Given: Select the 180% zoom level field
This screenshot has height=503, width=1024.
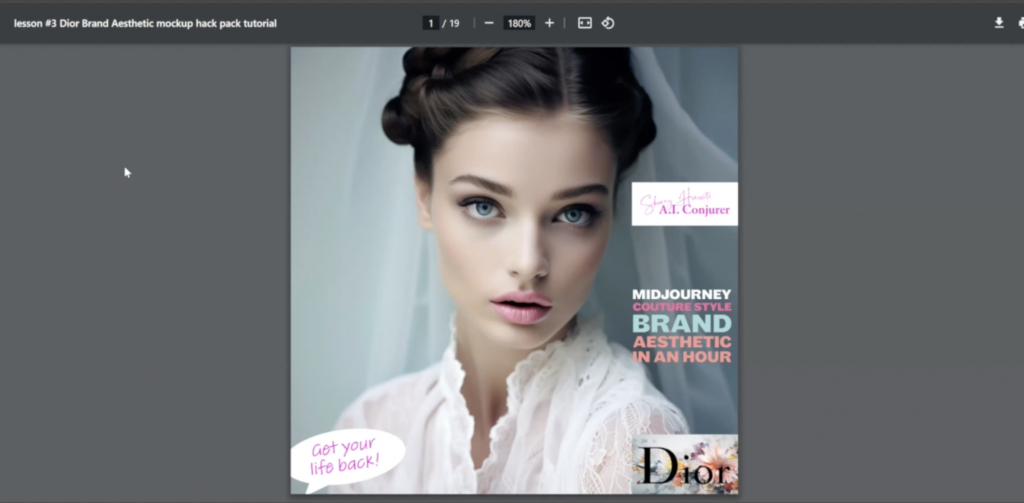Looking at the screenshot, I should tap(518, 23).
